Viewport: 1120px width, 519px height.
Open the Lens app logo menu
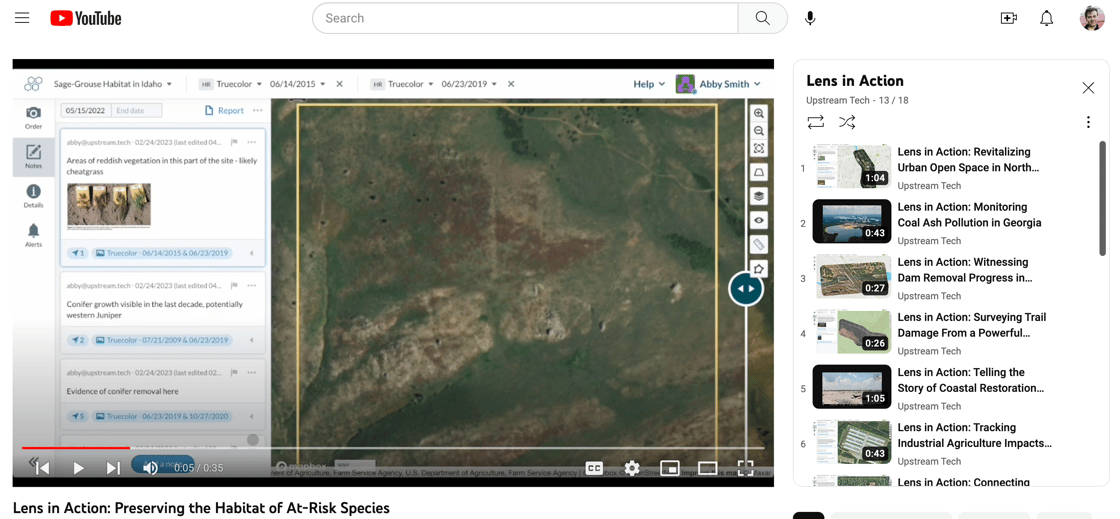(33, 84)
